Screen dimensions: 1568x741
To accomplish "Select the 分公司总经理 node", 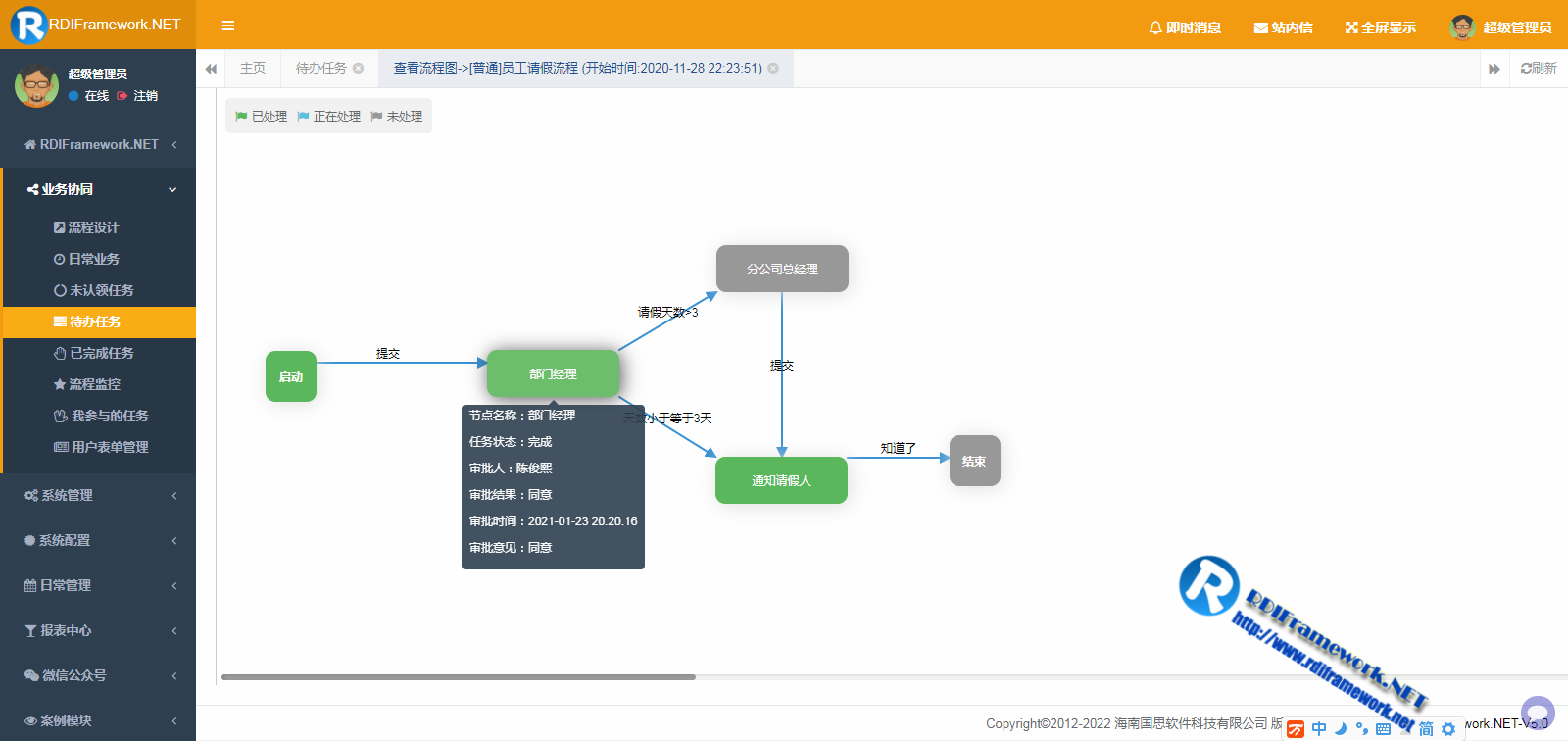I will (782, 269).
